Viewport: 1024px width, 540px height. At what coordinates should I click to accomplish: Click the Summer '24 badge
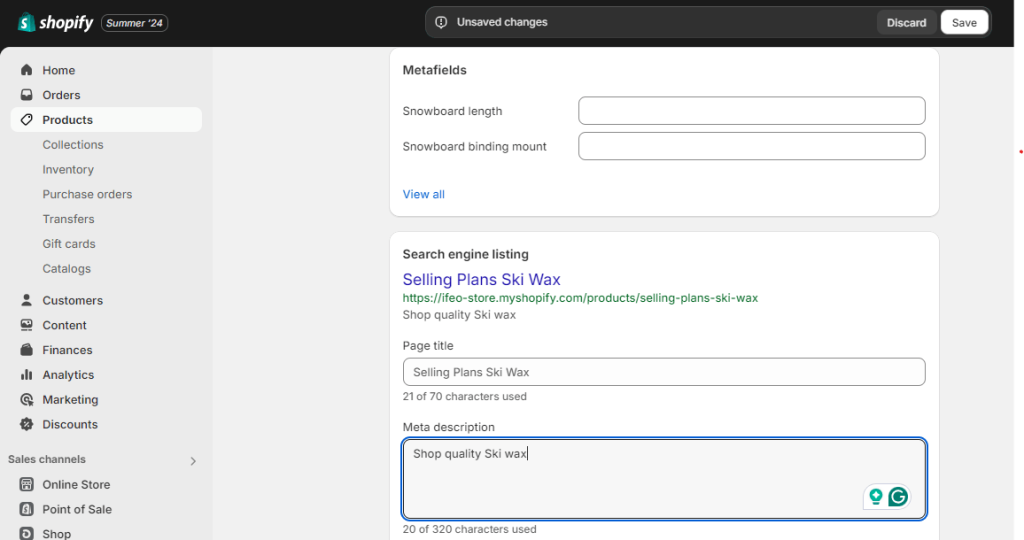(x=135, y=23)
